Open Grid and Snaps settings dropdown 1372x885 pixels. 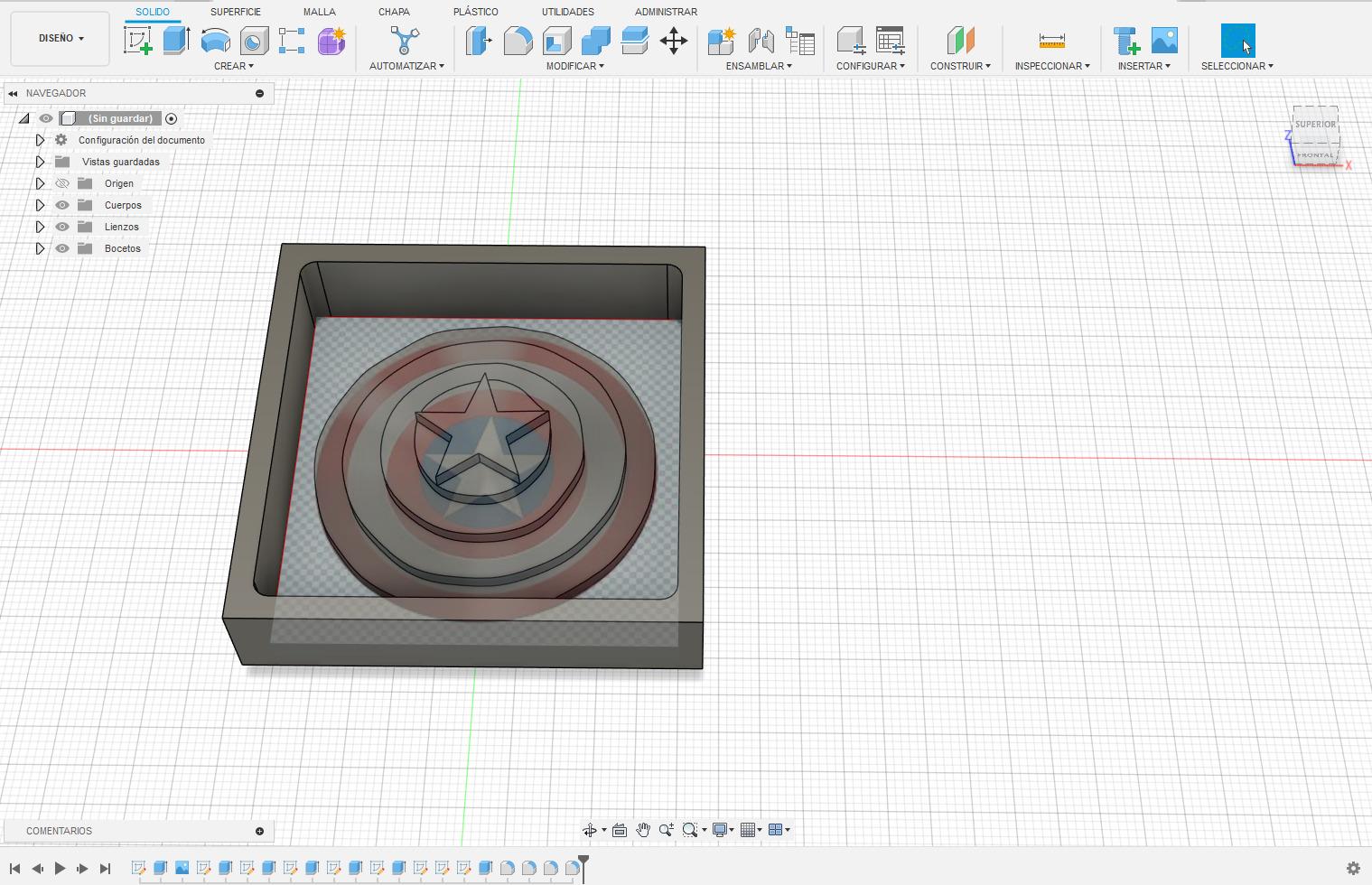[x=751, y=830]
